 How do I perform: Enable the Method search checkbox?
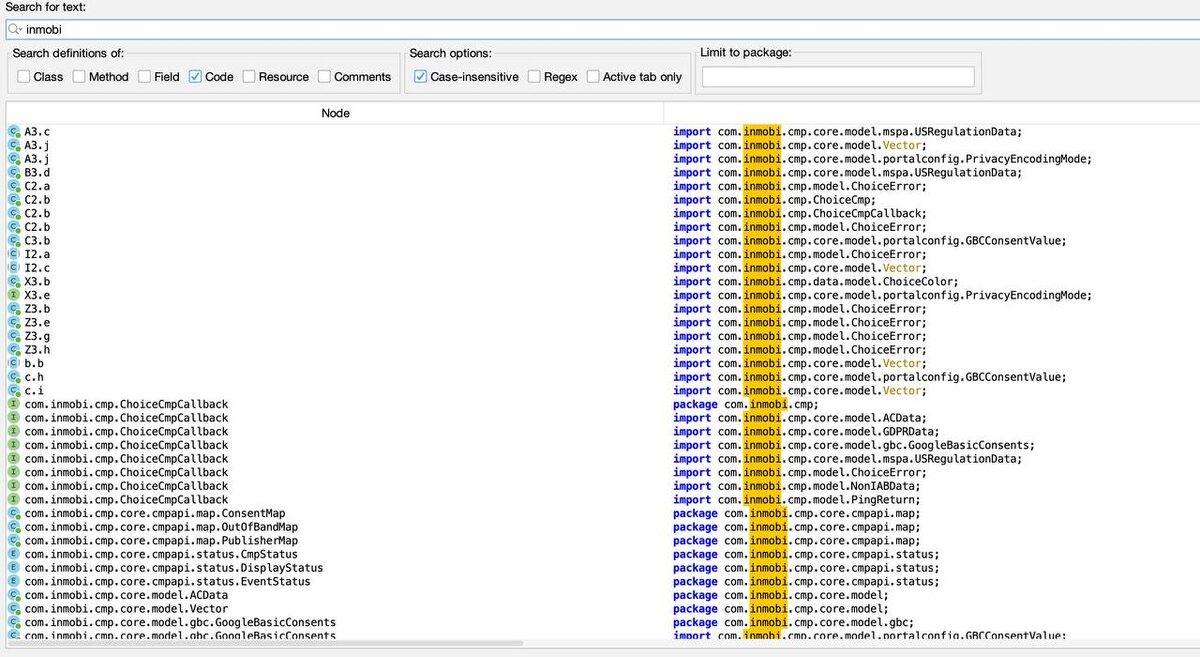point(79,76)
